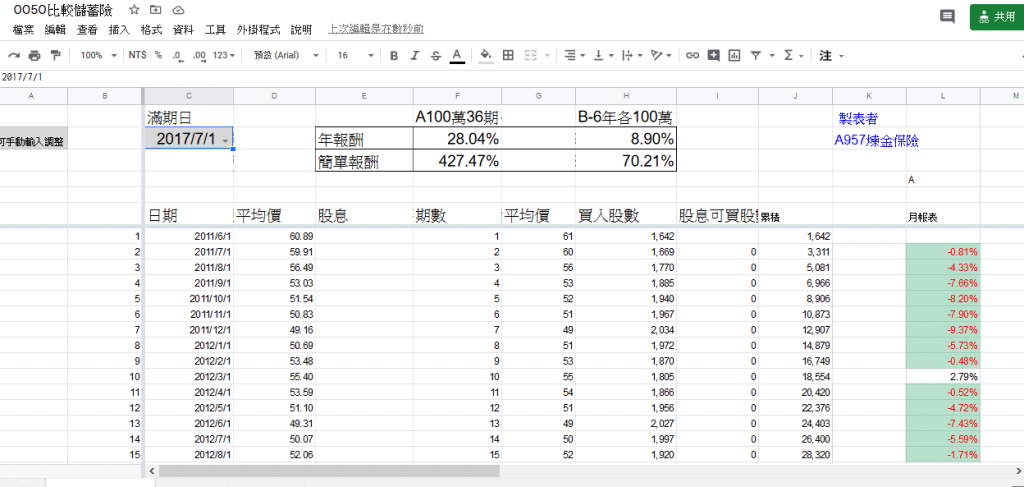Create a filter with funnel icon
The image size is (1024, 487).
point(756,55)
